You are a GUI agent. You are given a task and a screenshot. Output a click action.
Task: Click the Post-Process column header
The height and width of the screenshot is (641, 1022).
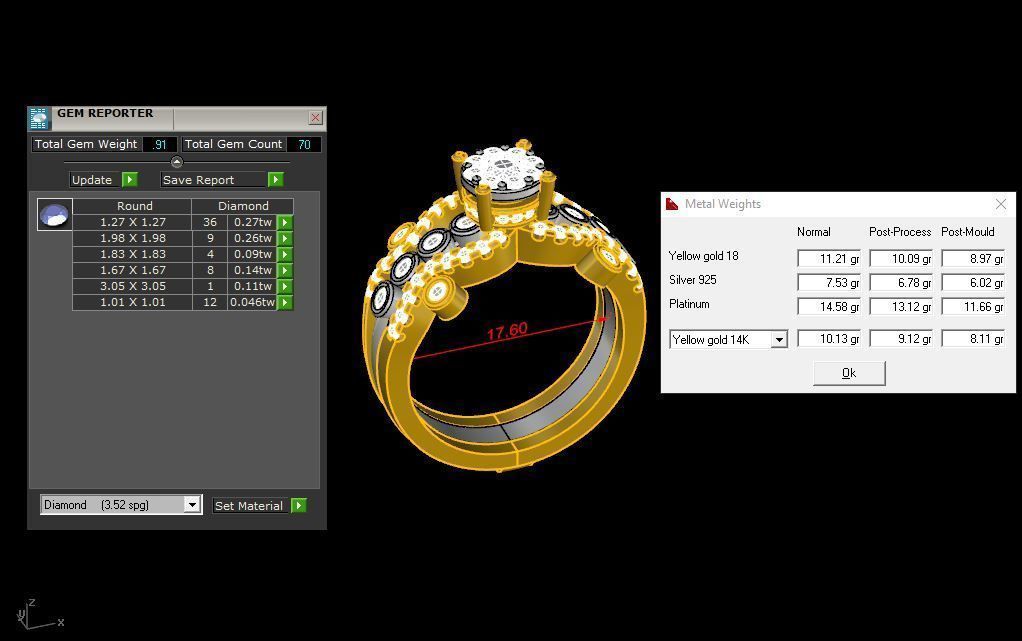pyautogui.click(x=900, y=231)
